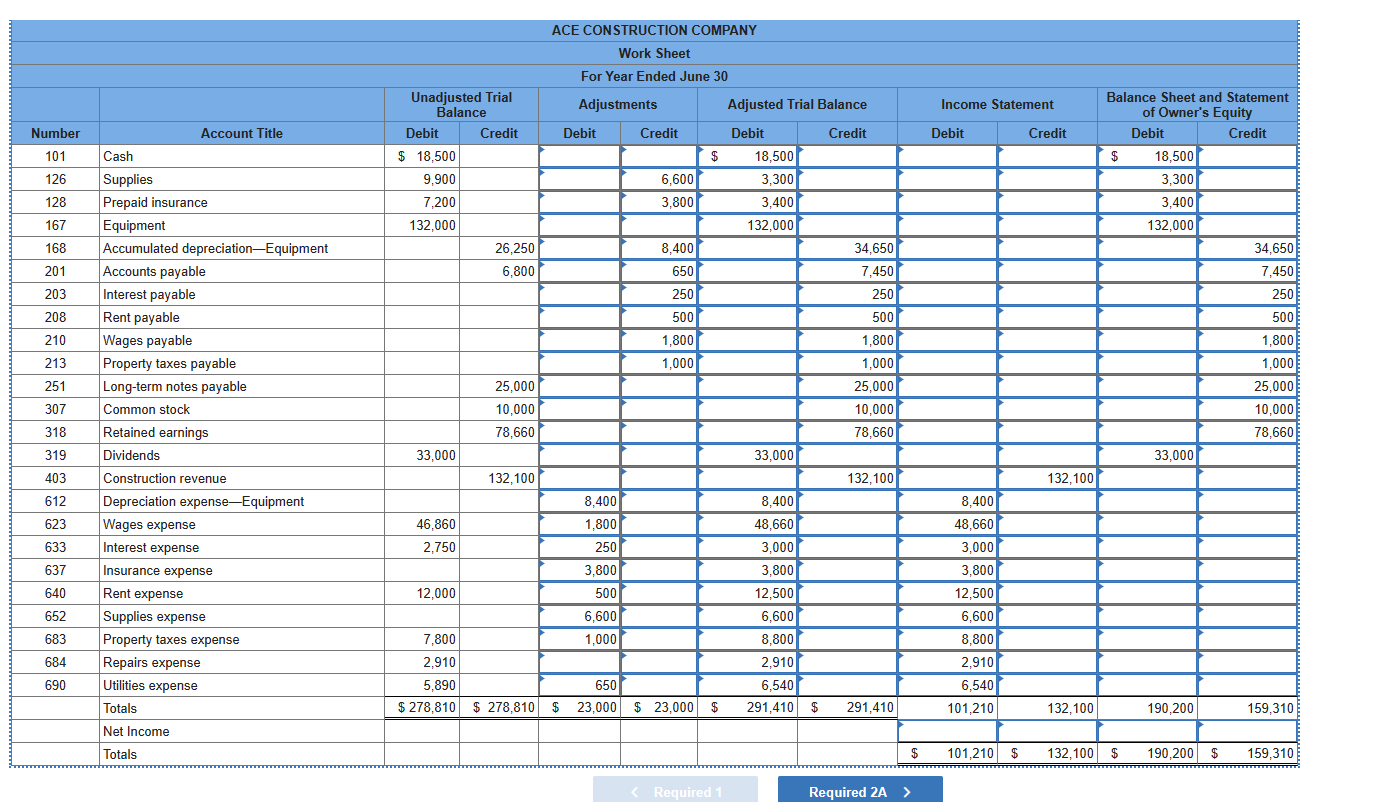Edit Dividends balance sheet debit 33,000
The image size is (1389, 802).
pyautogui.click(x=1147, y=455)
